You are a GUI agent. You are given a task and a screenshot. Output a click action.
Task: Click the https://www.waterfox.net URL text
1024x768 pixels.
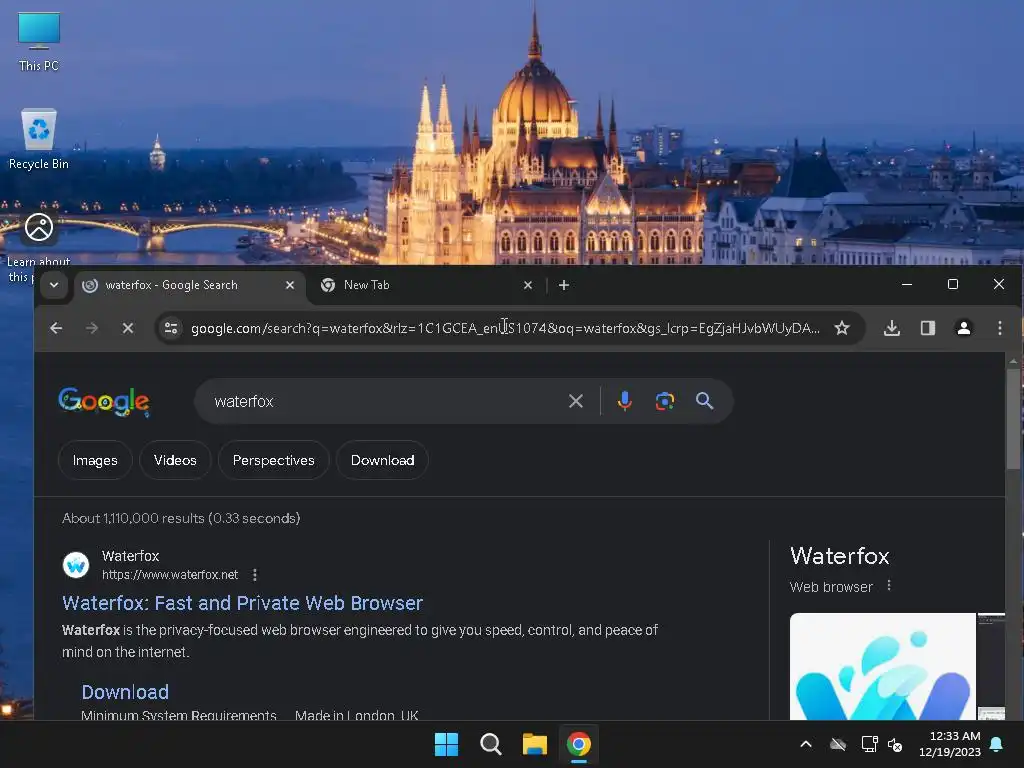170,575
